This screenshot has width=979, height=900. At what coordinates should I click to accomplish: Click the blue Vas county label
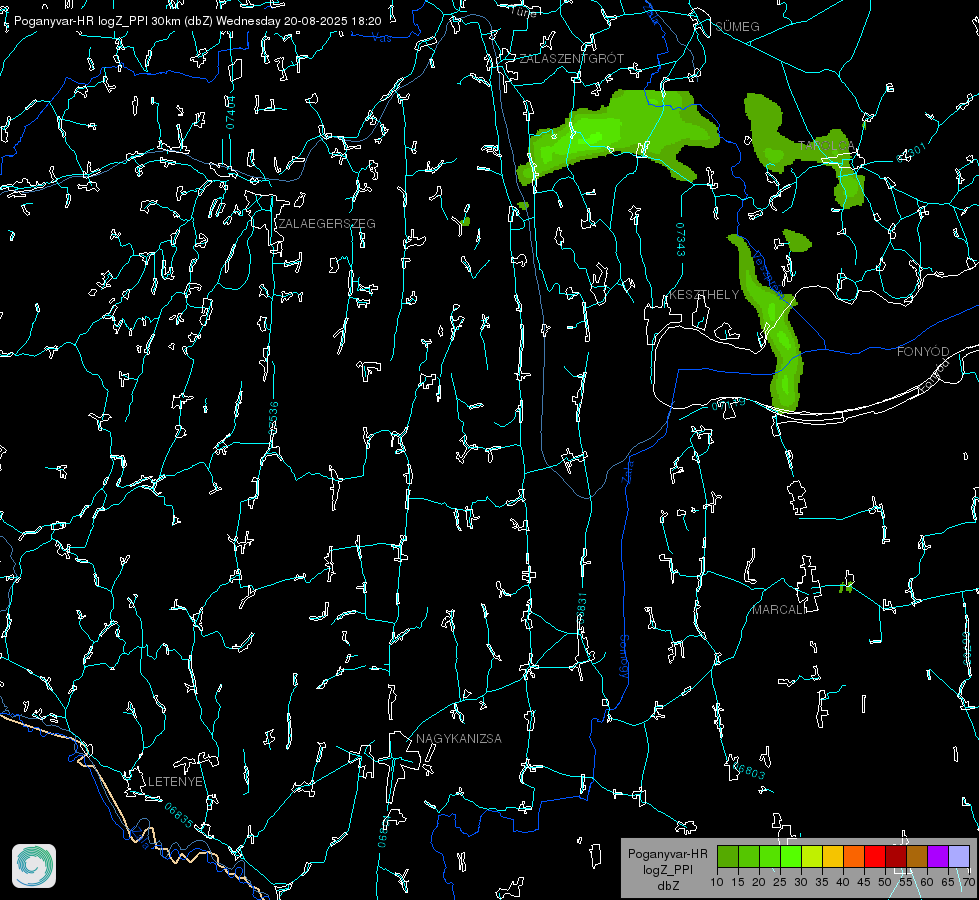pyautogui.click(x=381, y=39)
